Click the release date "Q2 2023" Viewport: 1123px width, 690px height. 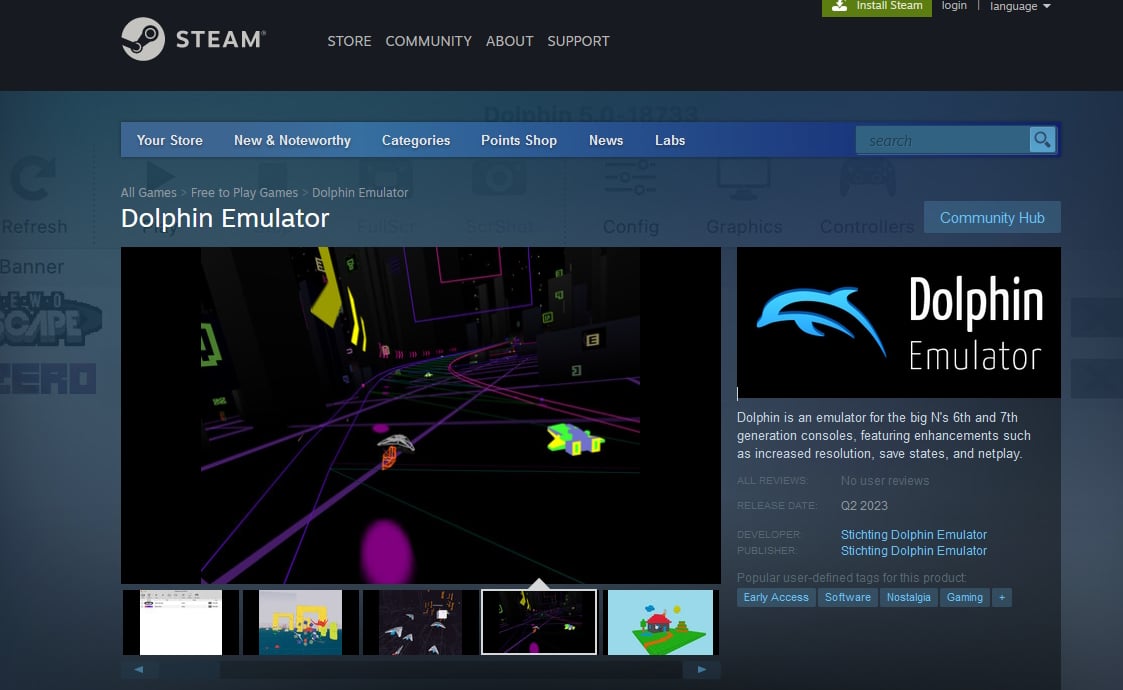click(864, 506)
